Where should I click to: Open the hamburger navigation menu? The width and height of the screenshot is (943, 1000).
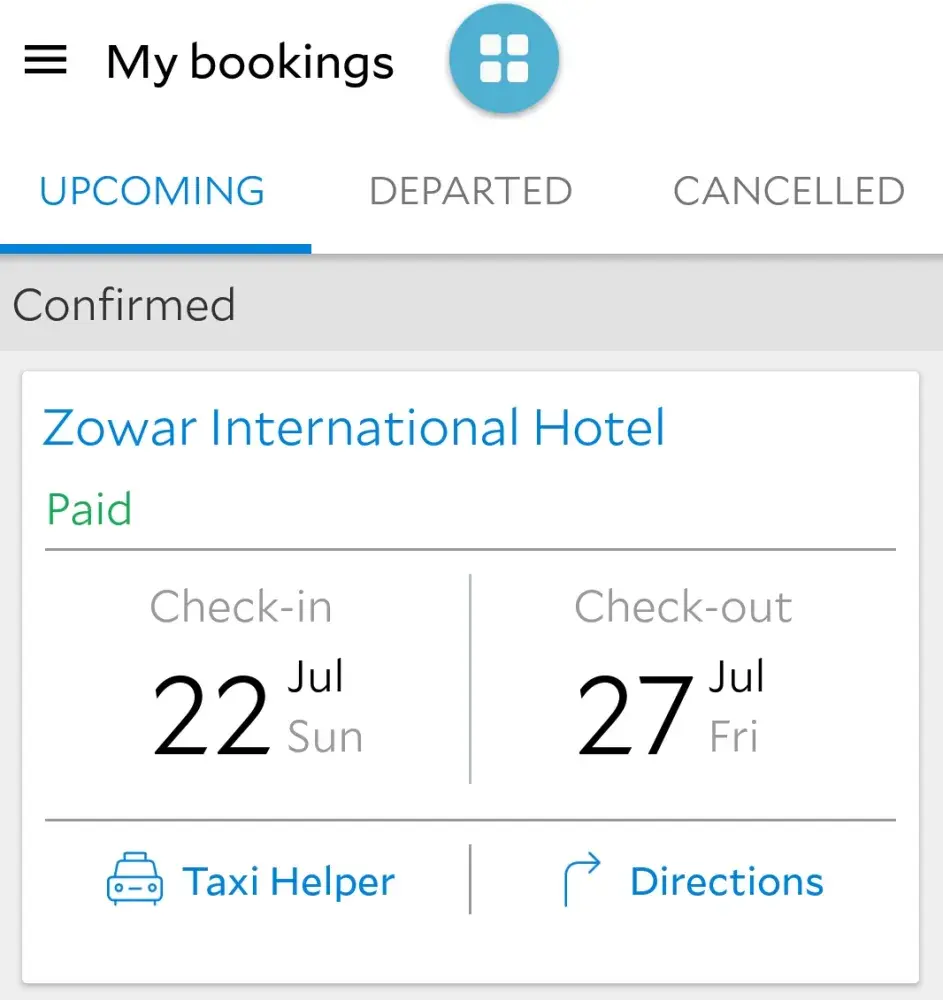pos(45,61)
